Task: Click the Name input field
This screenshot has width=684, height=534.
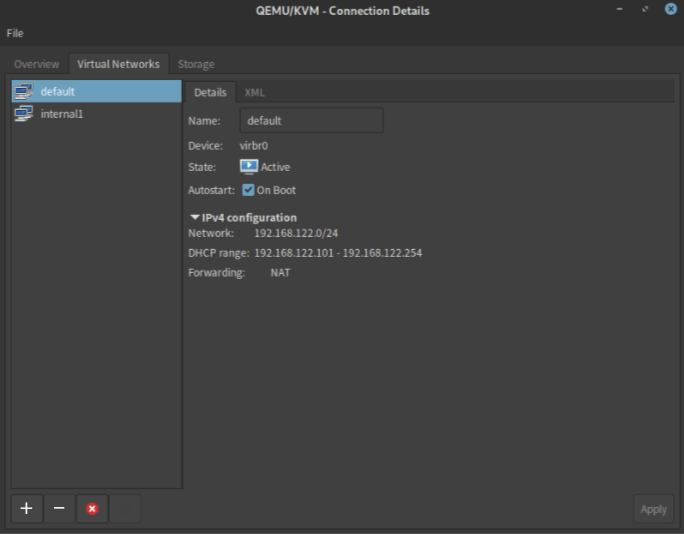Action: [x=311, y=120]
